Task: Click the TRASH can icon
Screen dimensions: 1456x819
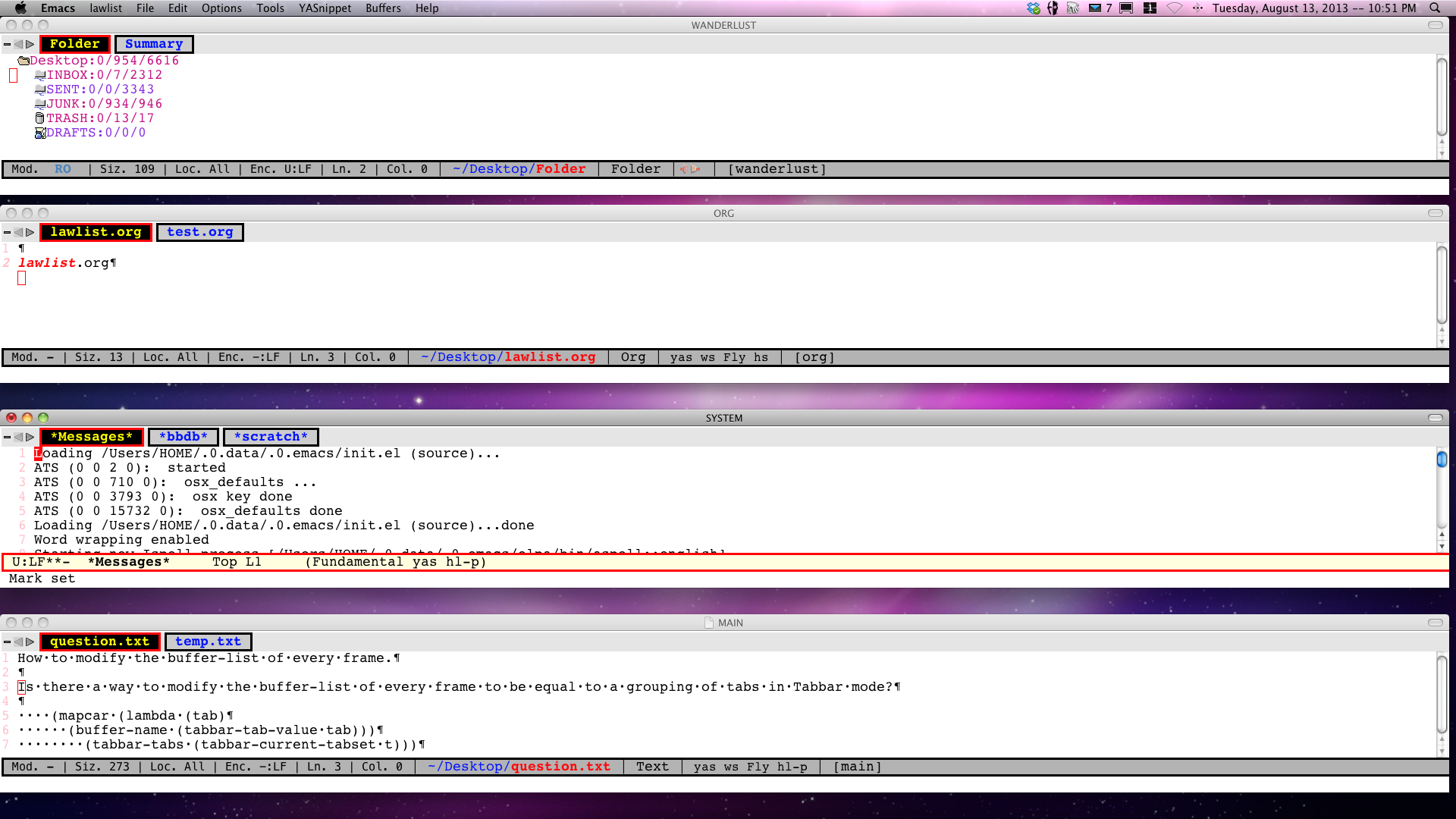Action: pos(40,118)
